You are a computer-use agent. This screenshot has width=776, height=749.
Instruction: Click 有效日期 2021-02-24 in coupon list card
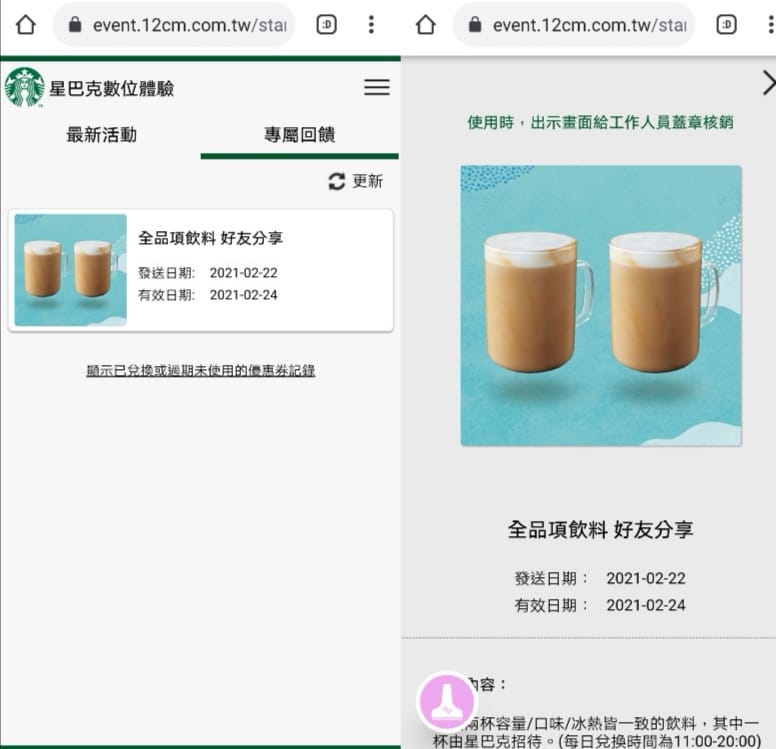[x=208, y=295]
